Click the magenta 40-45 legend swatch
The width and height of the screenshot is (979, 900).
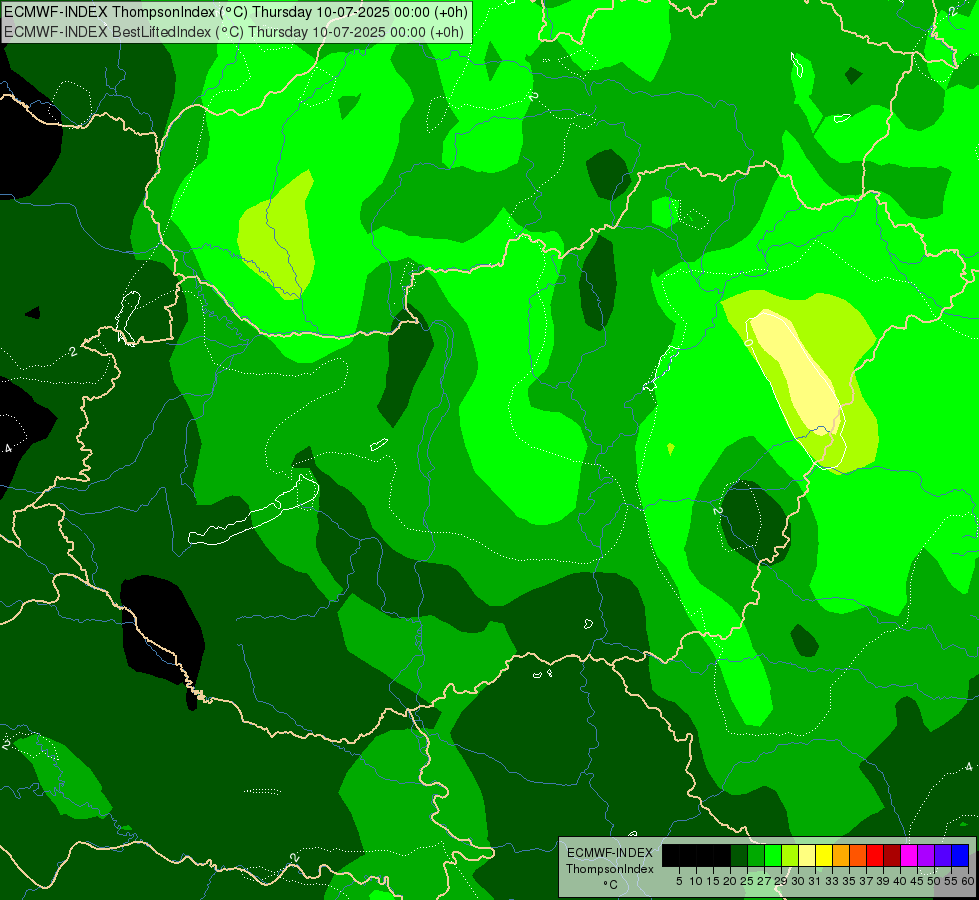[x=909, y=855]
